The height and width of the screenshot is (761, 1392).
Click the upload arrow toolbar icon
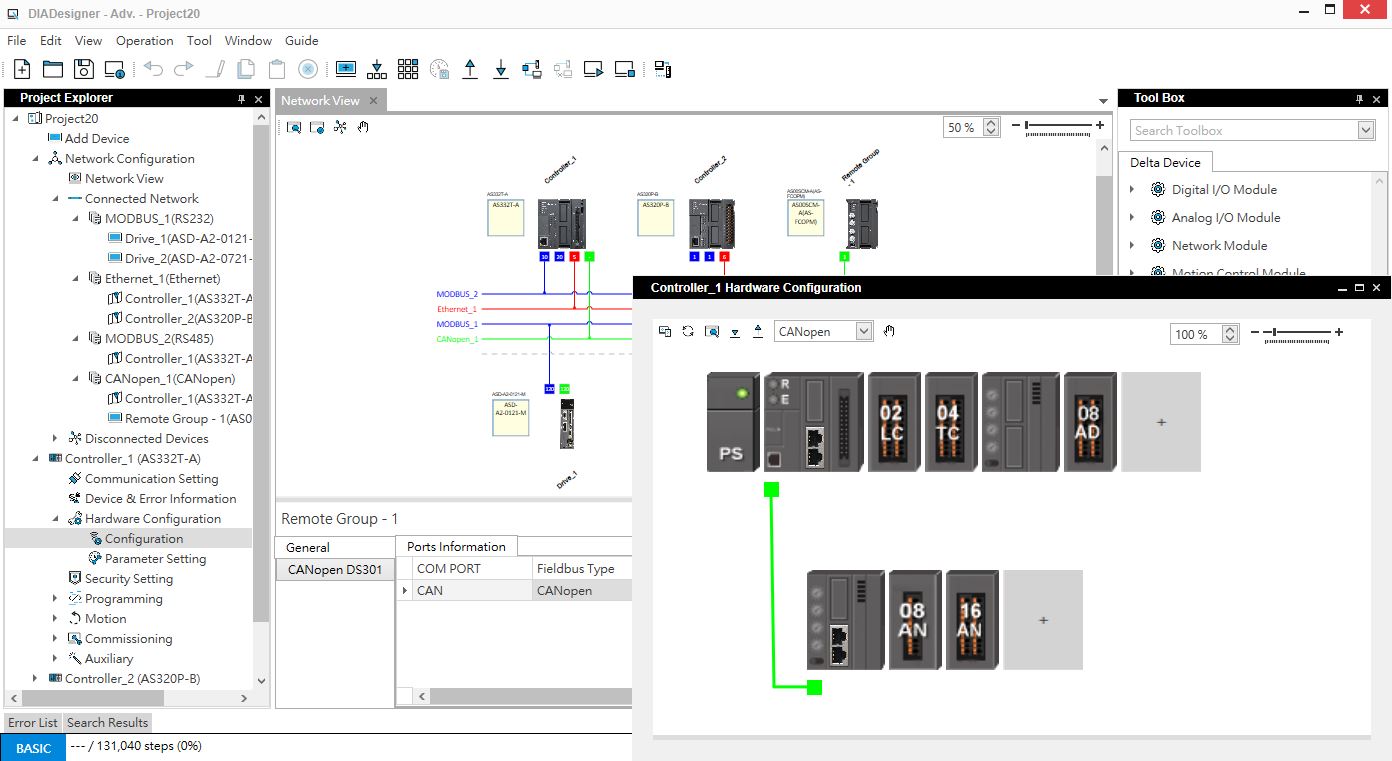coord(470,69)
